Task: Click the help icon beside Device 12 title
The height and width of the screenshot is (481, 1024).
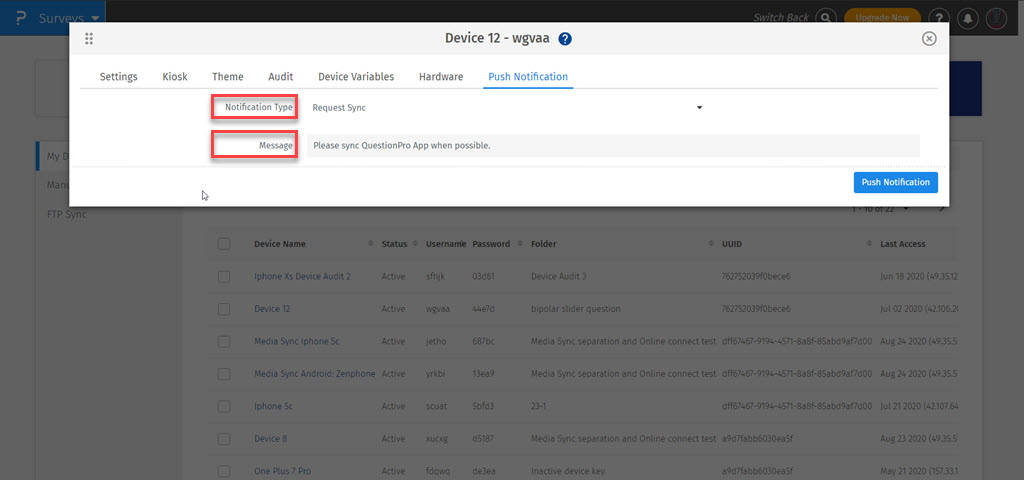Action: coord(565,39)
